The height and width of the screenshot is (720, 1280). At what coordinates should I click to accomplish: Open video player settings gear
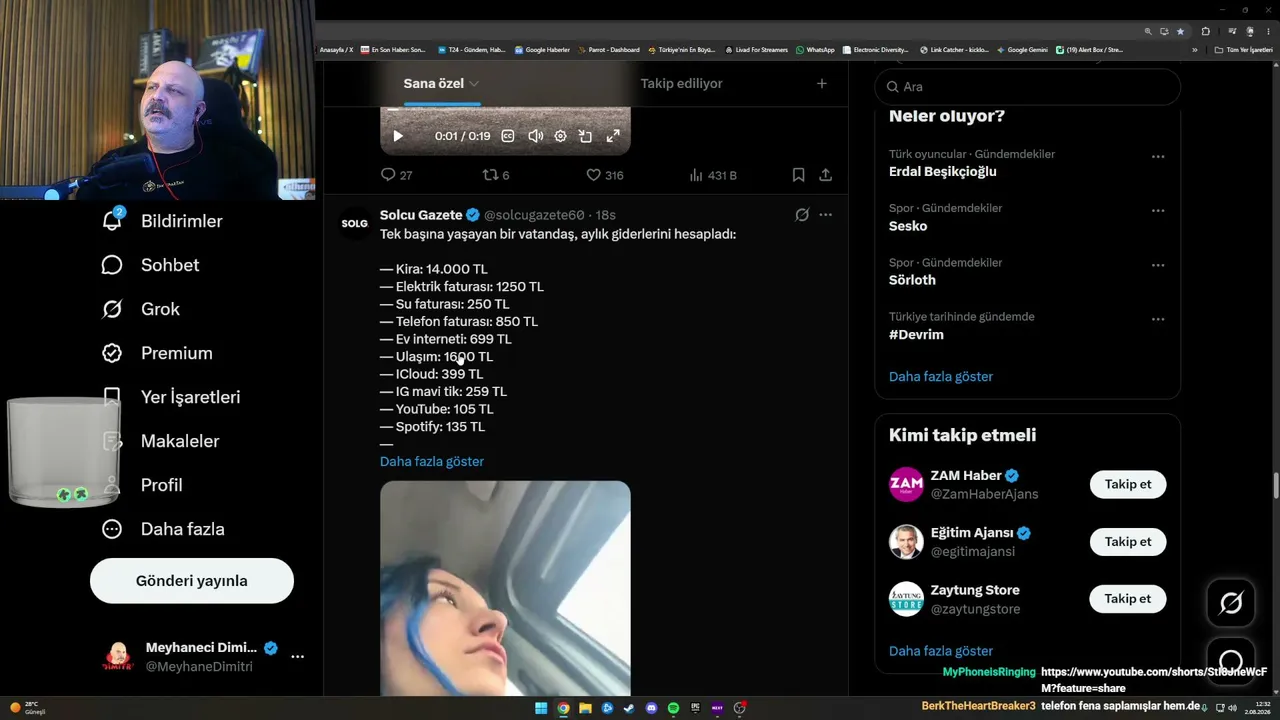[x=560, y=136]
